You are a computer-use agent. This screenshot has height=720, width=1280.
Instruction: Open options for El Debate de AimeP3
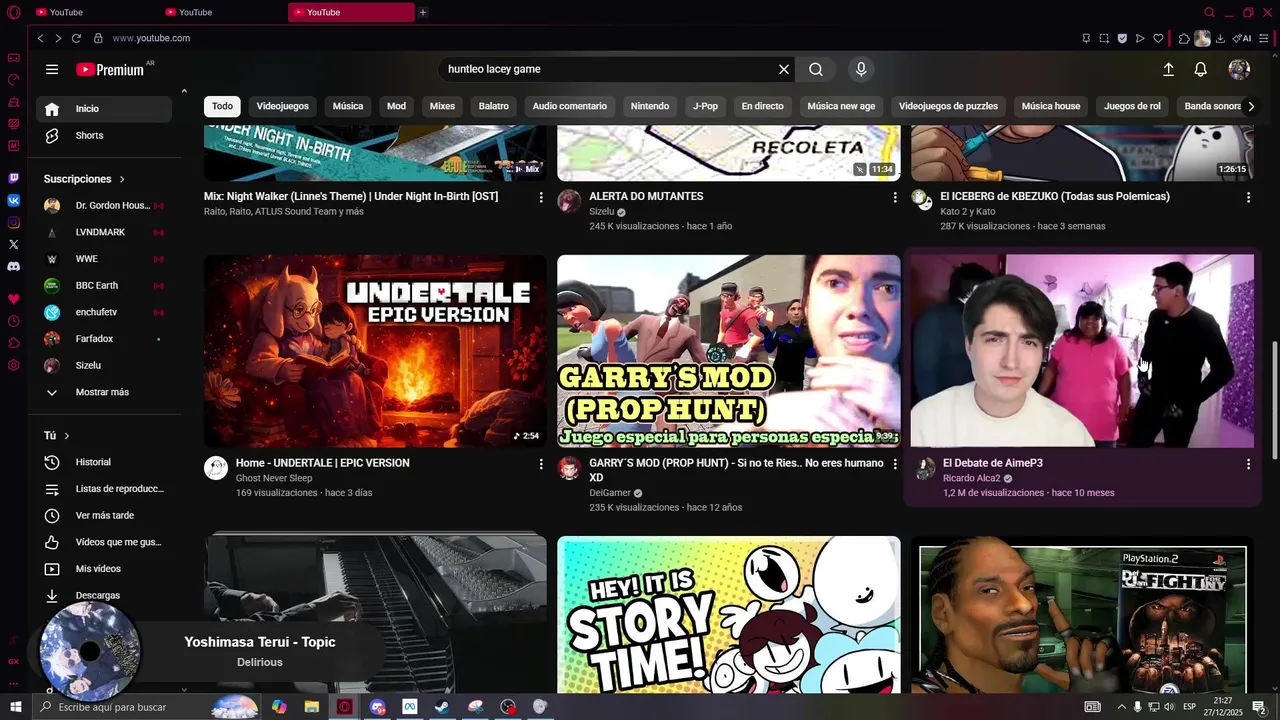[x=1248, y=464]
